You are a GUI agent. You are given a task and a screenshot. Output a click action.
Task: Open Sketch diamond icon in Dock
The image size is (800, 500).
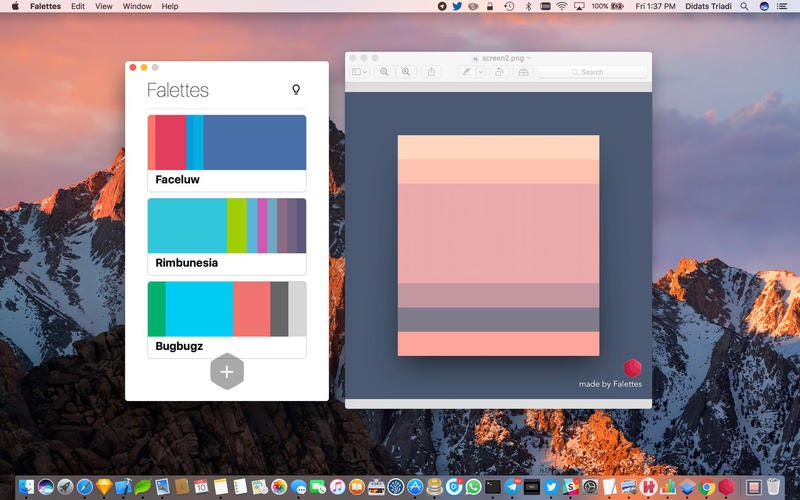pos(104,487)
